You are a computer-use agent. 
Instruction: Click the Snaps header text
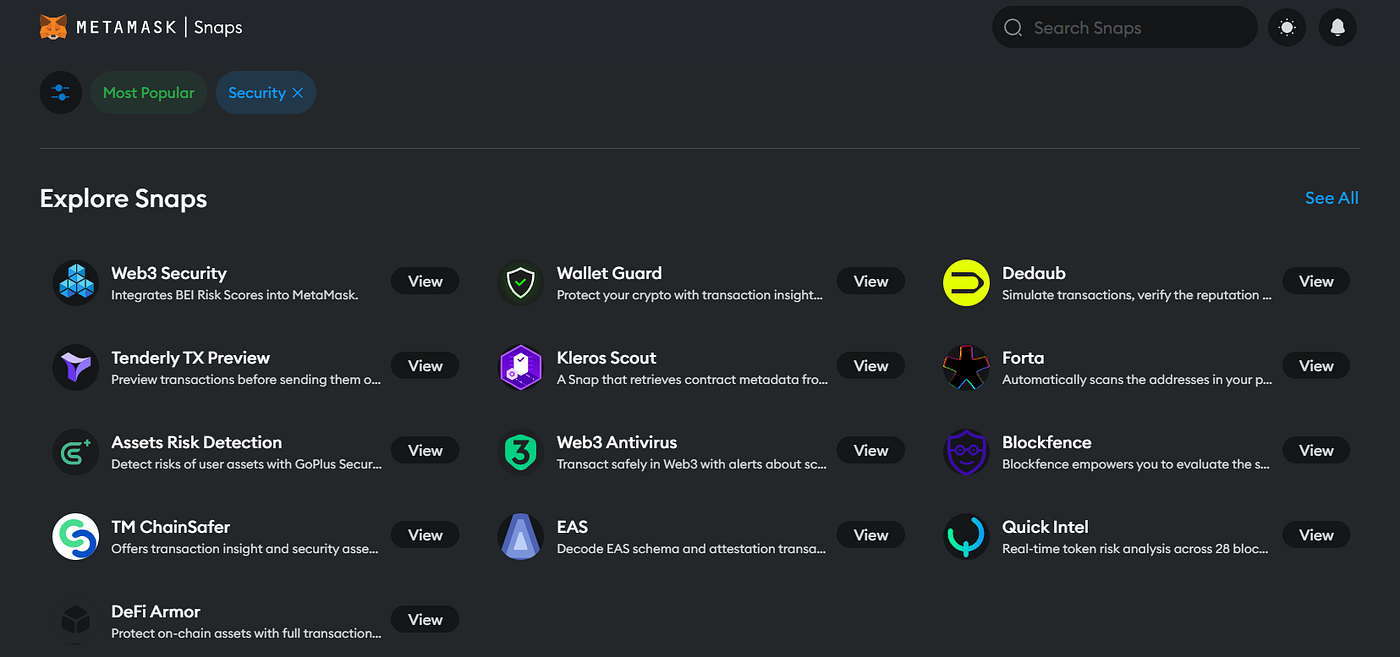click(218, 27)
